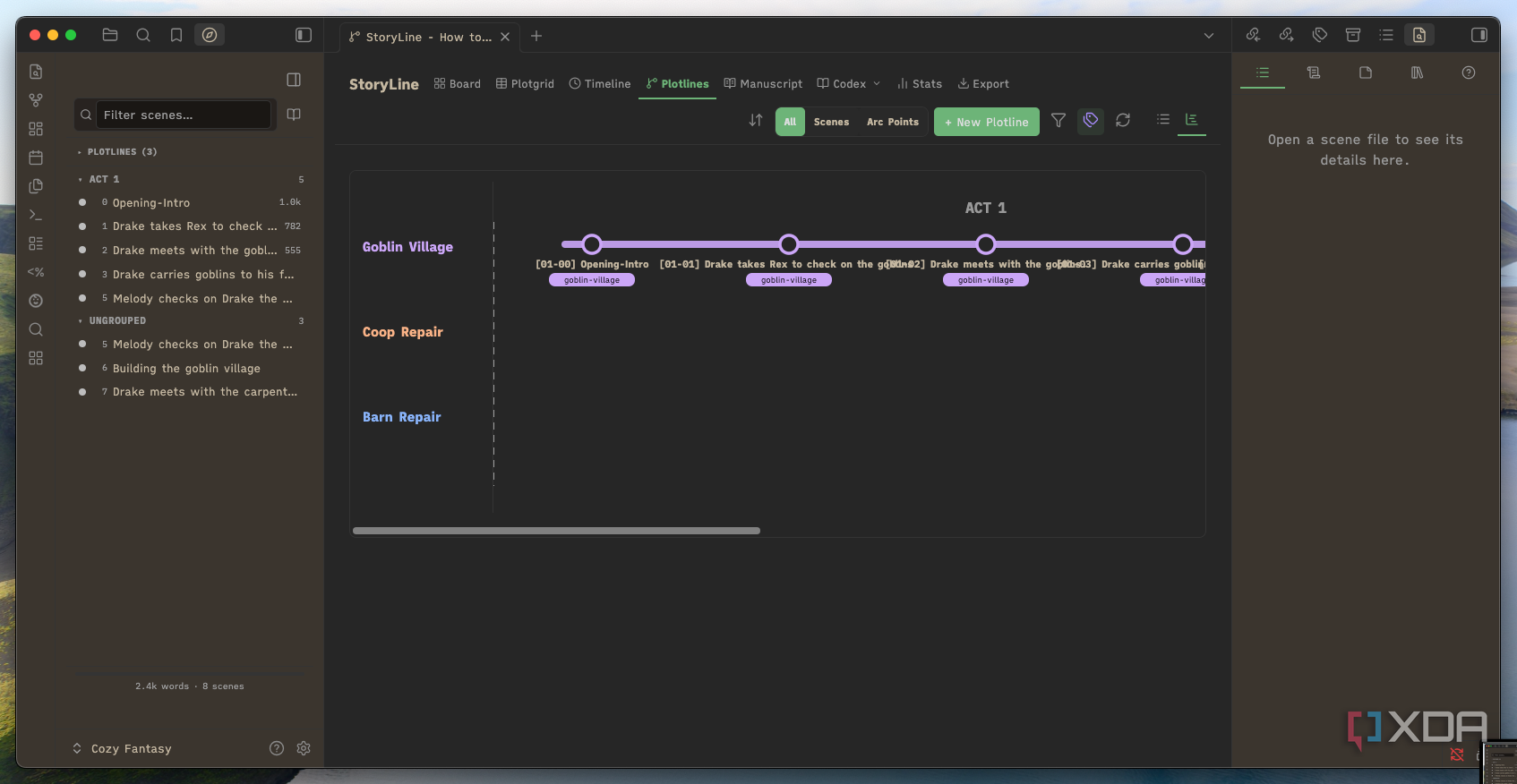This screenshot has width=1517, height=784.
Task: Open the tags icon in the right top bar
Action: point(1320,35)
